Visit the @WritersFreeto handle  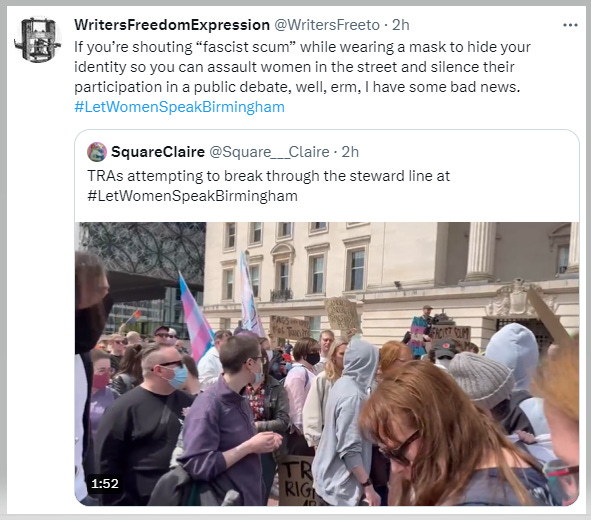coord(326,25)
